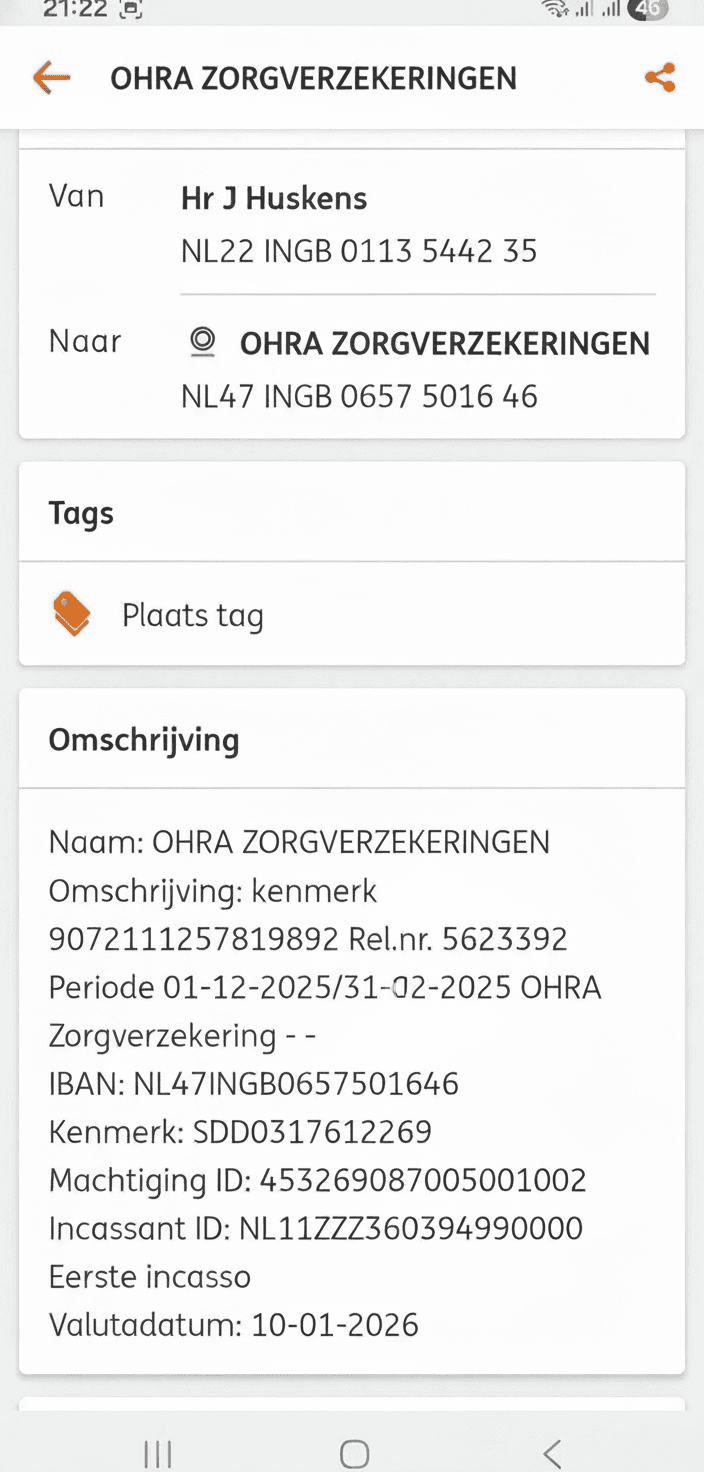The width and height of the screenshot is (704, 1472).
Task: Tap the Wi-Fi signal status icon
Action: point(555,10)
